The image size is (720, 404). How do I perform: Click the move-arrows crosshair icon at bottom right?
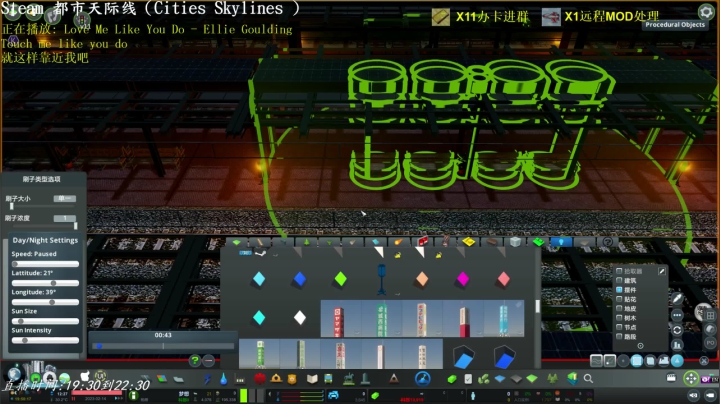click(x=691, y=378)
